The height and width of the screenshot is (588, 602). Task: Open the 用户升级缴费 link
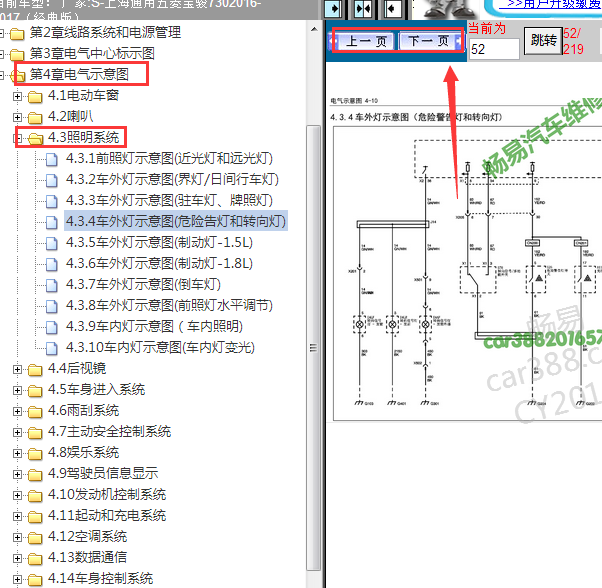click(552, 4)
